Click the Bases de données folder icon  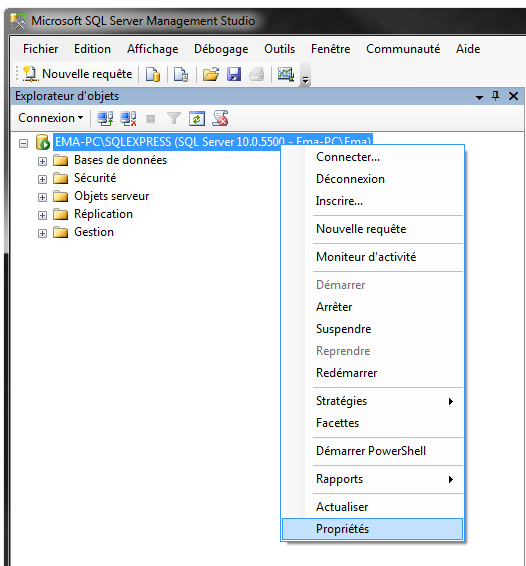[60, 160]
